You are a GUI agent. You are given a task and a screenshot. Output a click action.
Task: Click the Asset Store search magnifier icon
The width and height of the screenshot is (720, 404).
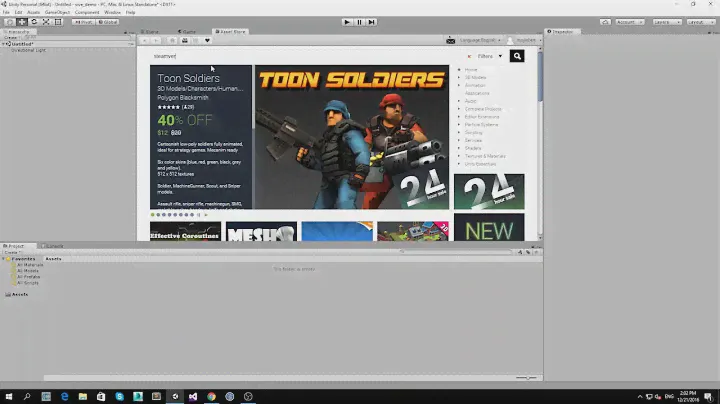coord(516,56)
